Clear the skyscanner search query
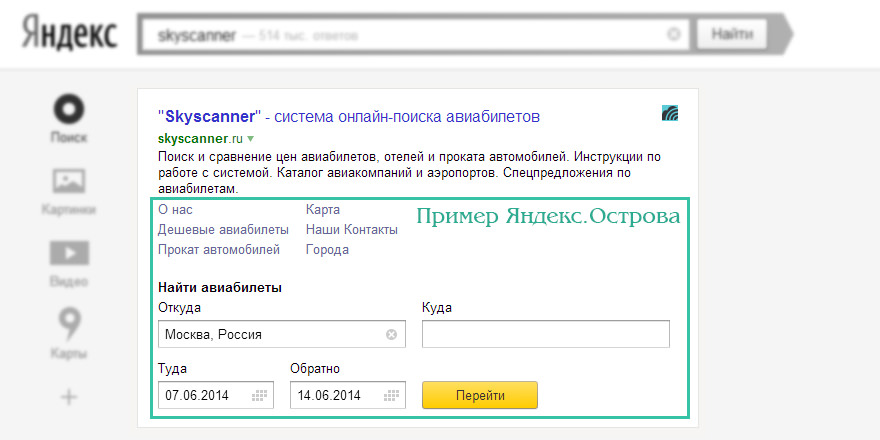This screenshot has width=880, height=440. 673,35
